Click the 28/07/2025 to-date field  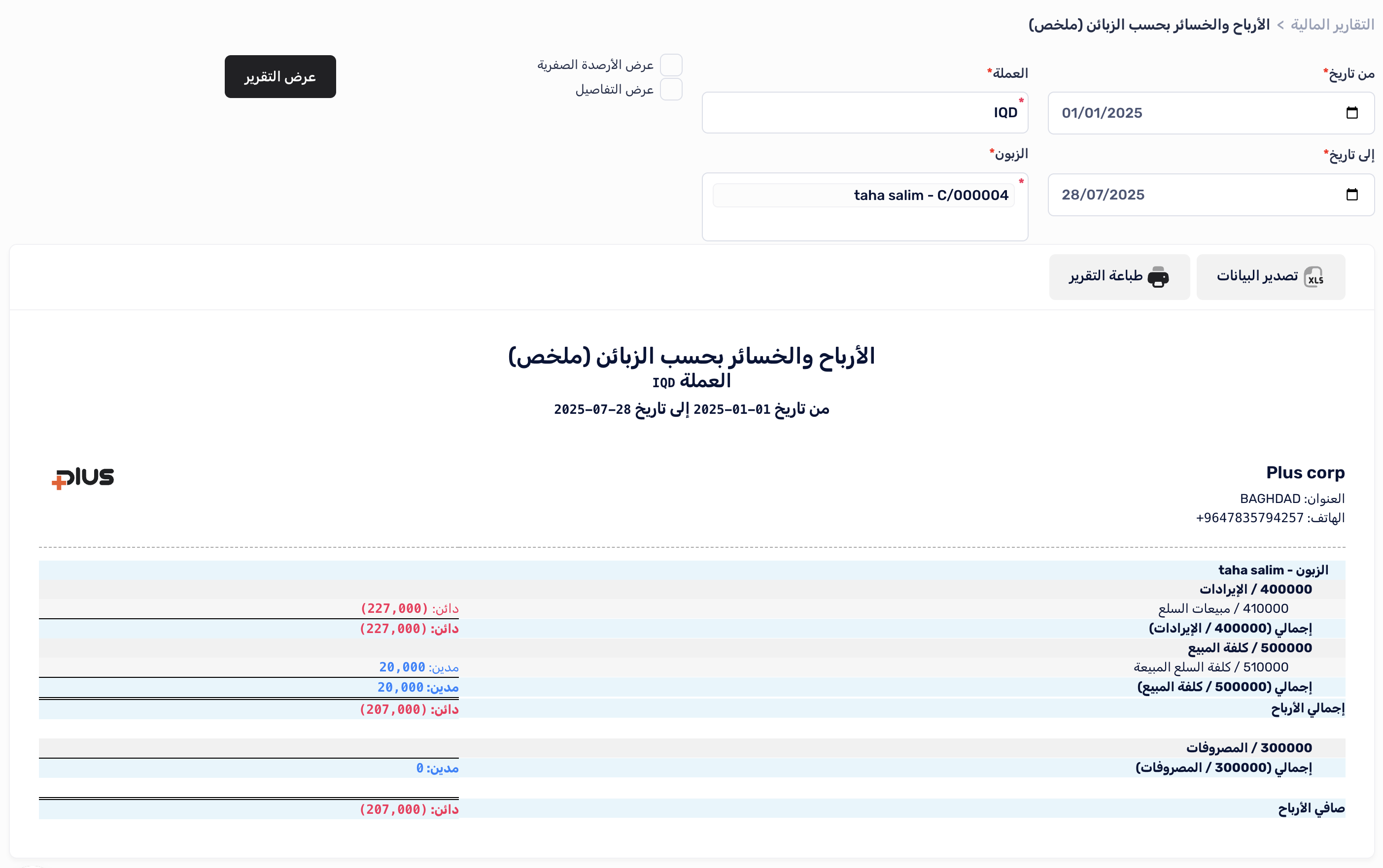1103,195
